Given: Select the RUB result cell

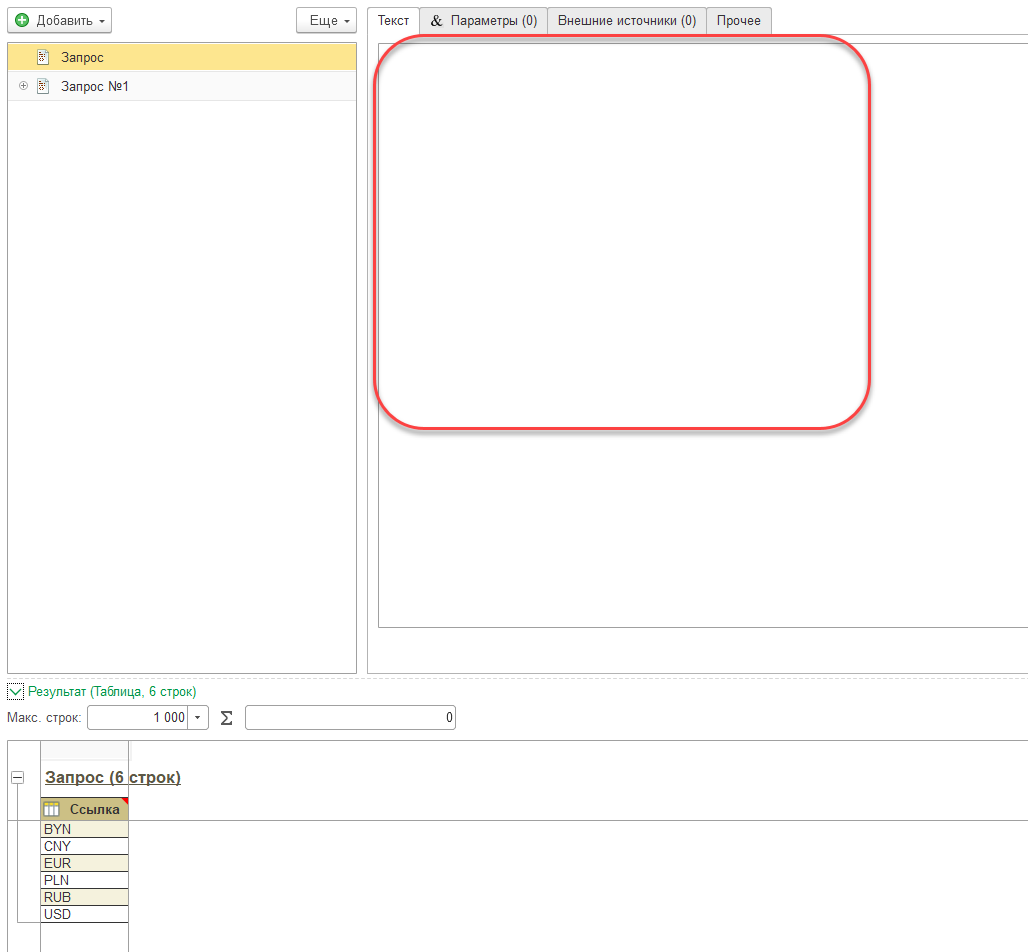Looking at the screenshot, I should click(85, 898).
